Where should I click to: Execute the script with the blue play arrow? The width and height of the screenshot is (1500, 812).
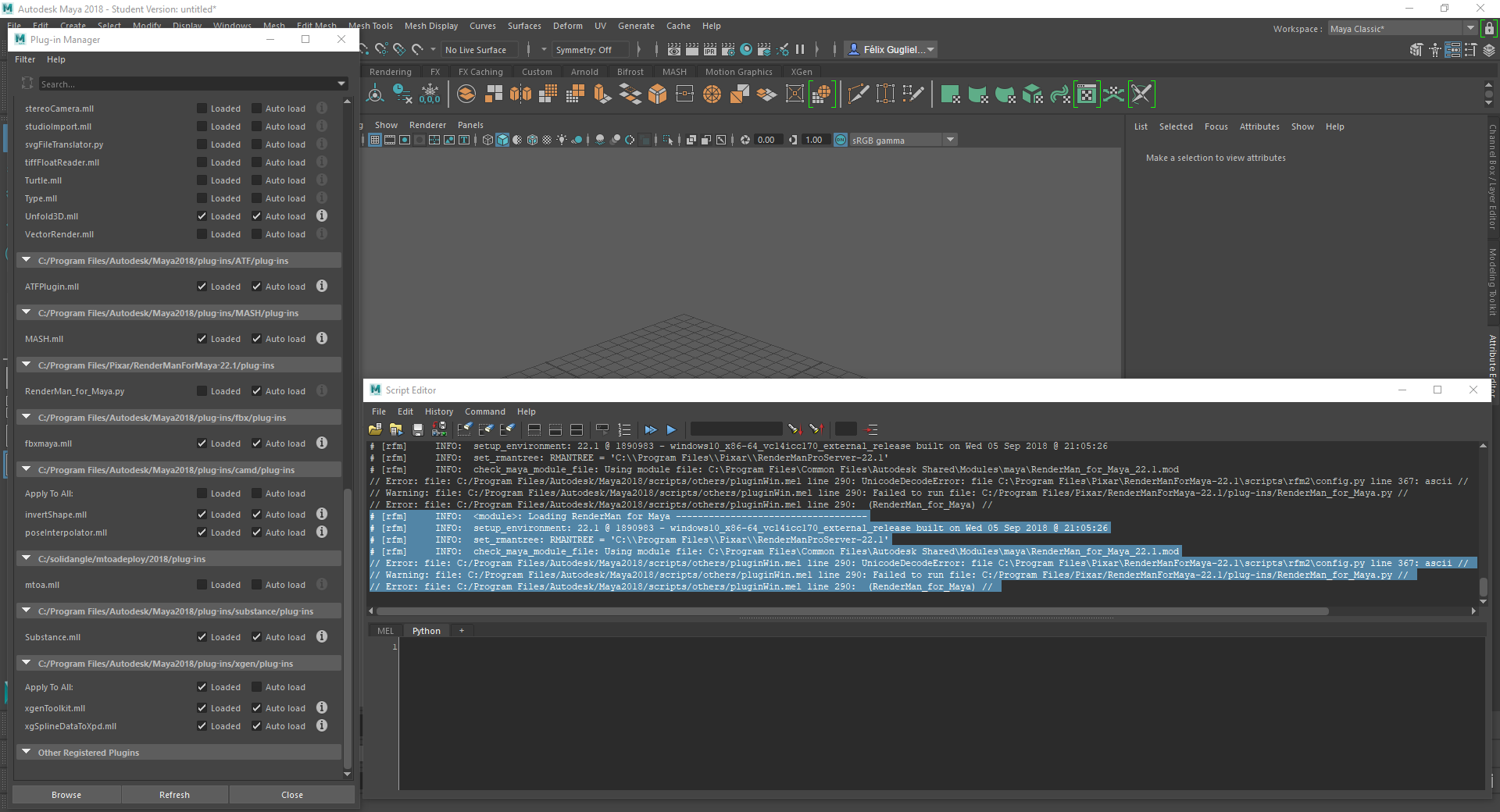[x=671, y=429]
